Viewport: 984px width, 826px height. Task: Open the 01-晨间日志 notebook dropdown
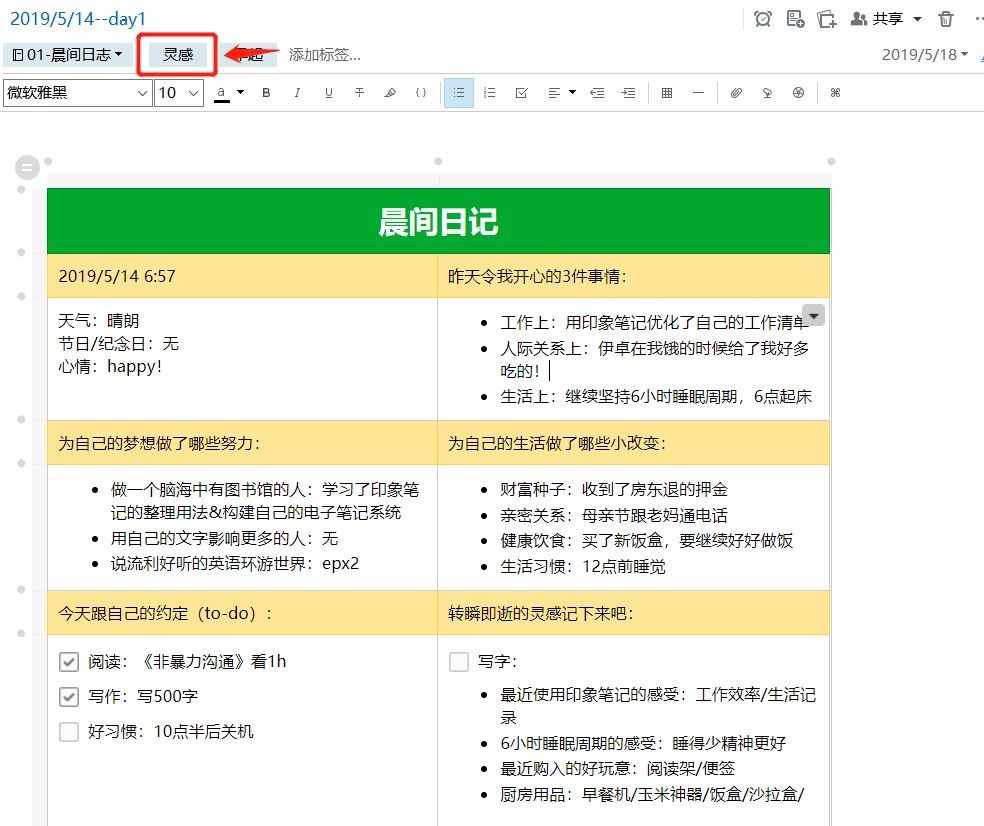[x=67, y=54]
